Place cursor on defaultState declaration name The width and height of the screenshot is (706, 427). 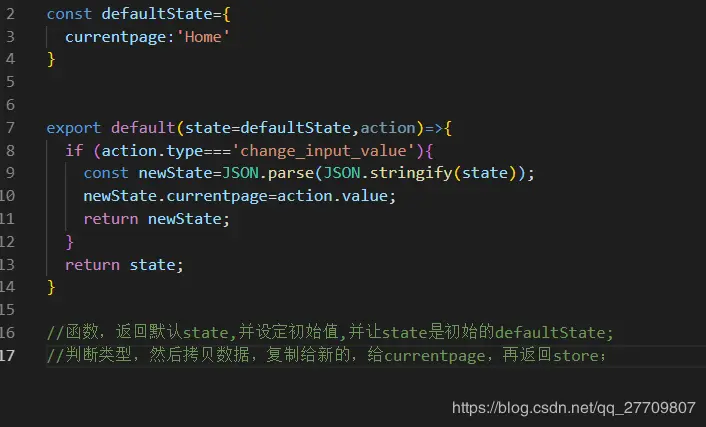157,14
